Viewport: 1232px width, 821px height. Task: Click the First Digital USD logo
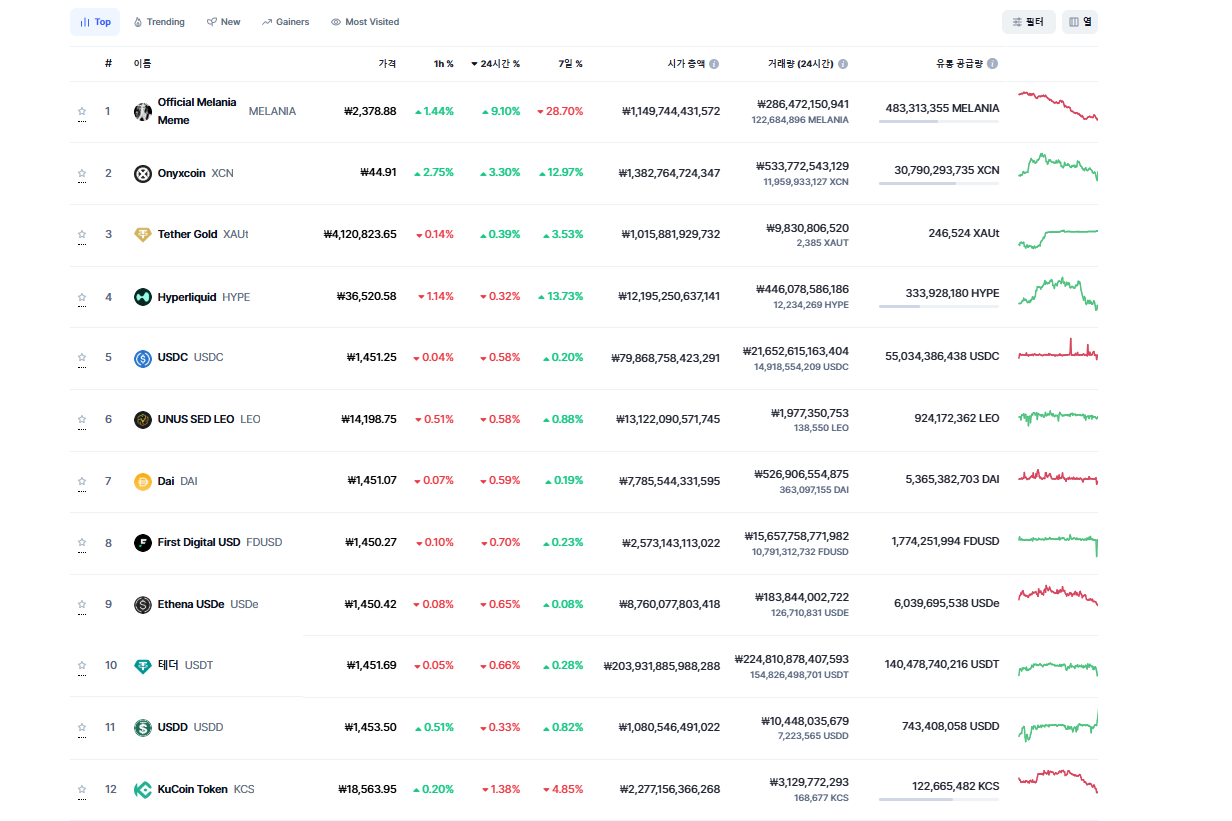tap(143, 543)
